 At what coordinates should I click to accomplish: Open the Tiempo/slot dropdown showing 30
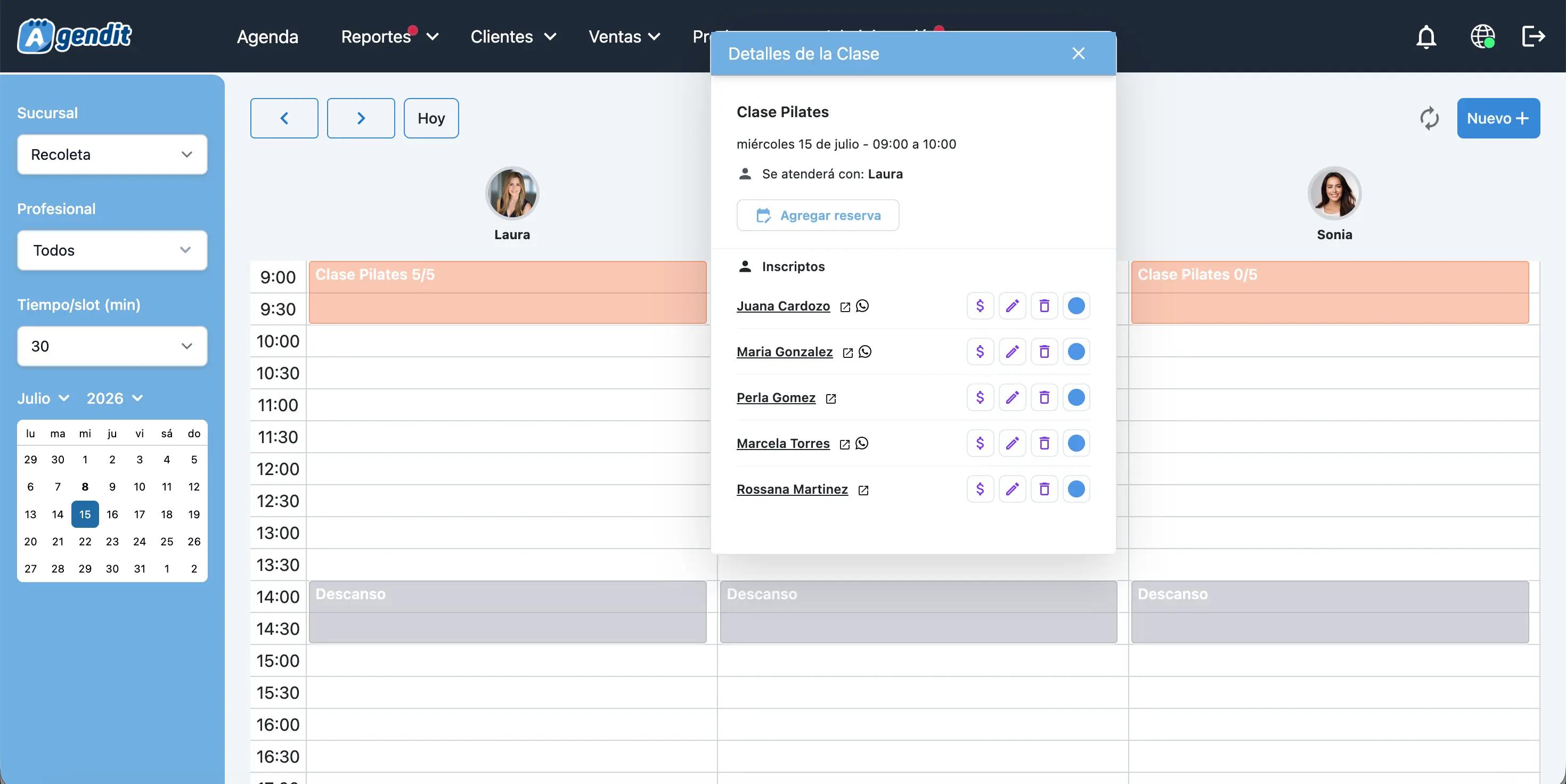[x=112, y=346]
